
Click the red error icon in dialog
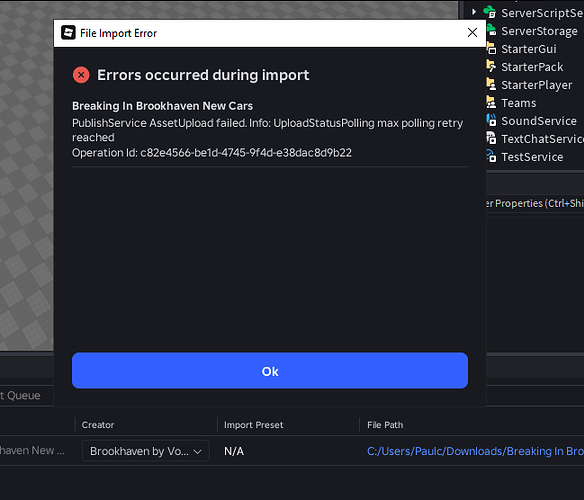click(81, 75)
